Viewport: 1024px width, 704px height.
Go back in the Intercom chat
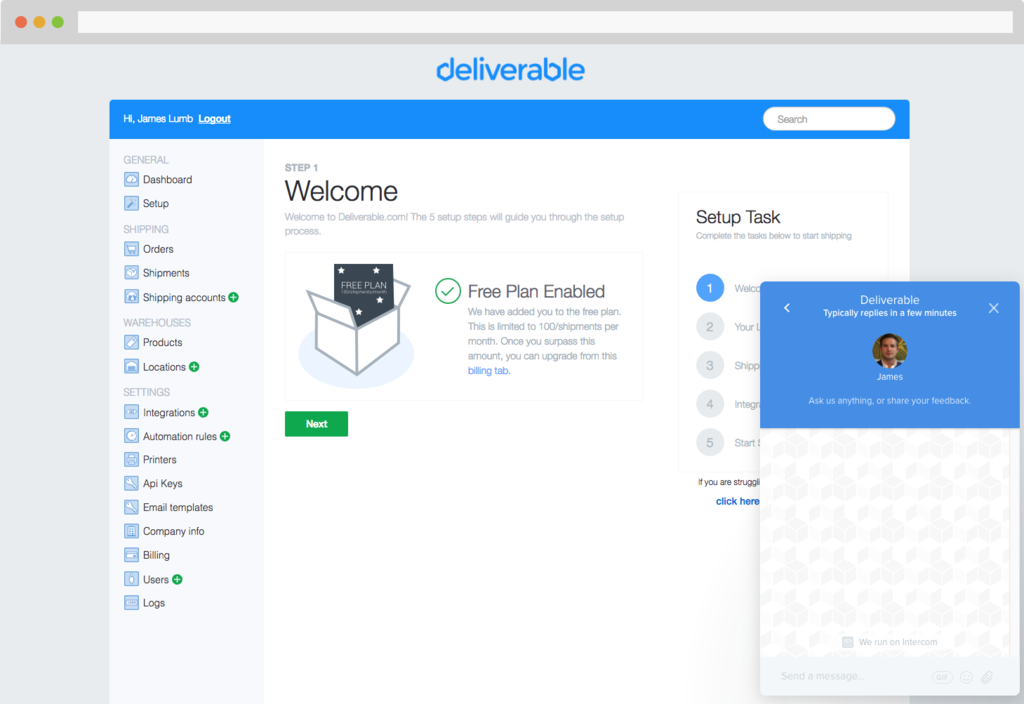click(787, 308)
